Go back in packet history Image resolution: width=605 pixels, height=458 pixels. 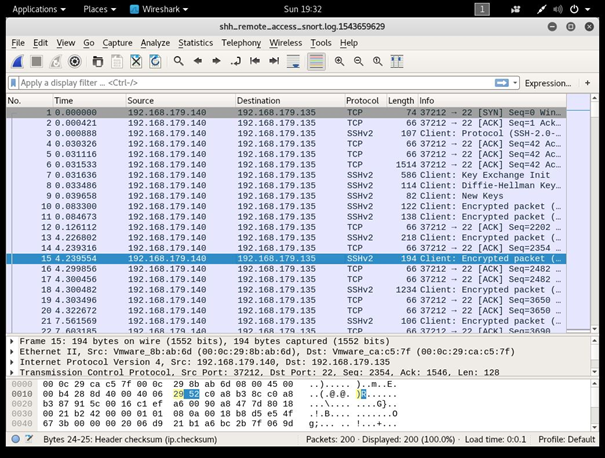click(198, 61)
